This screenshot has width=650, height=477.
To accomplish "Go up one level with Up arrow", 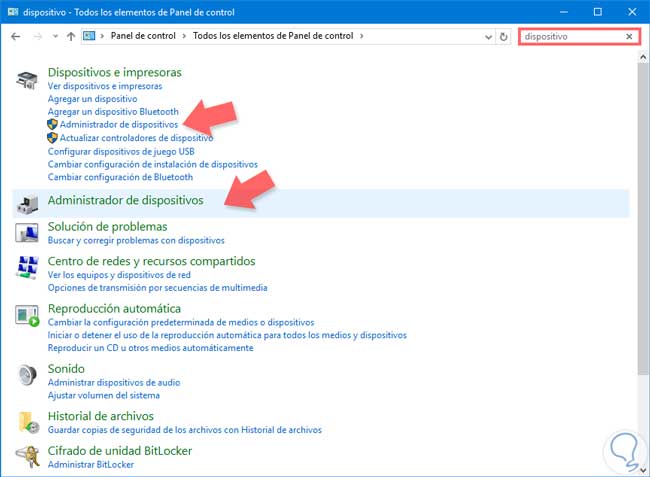I will pos(70,36).
